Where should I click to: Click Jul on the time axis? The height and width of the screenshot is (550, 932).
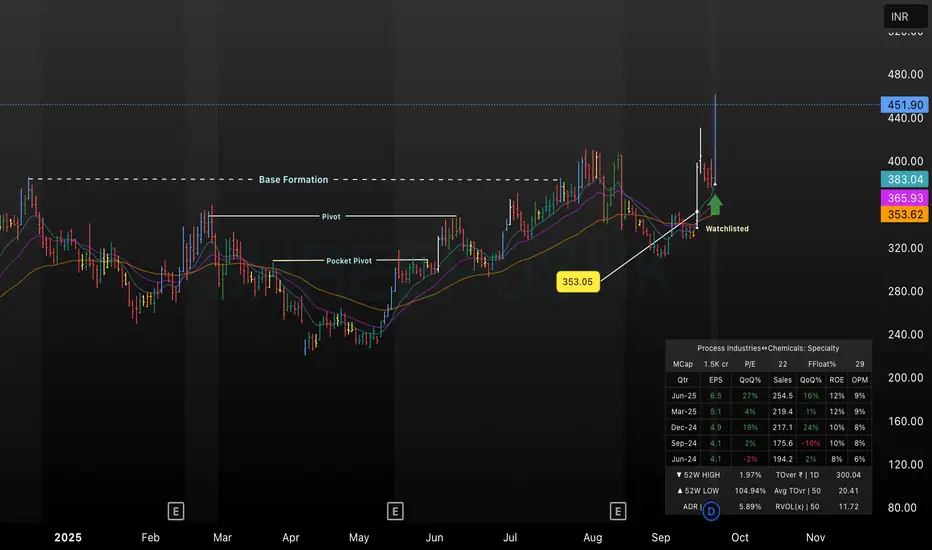pyautogui.click(x=510, y=538)
